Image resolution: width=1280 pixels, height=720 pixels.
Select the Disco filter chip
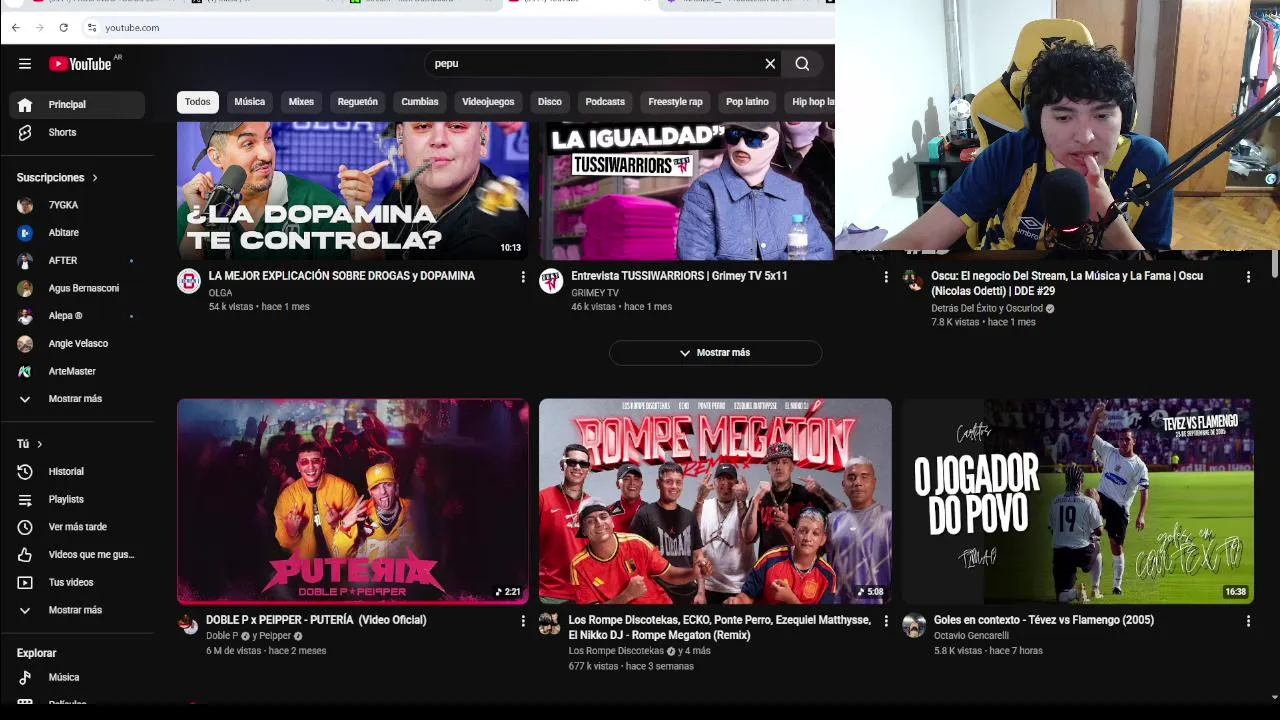[550, 102]
